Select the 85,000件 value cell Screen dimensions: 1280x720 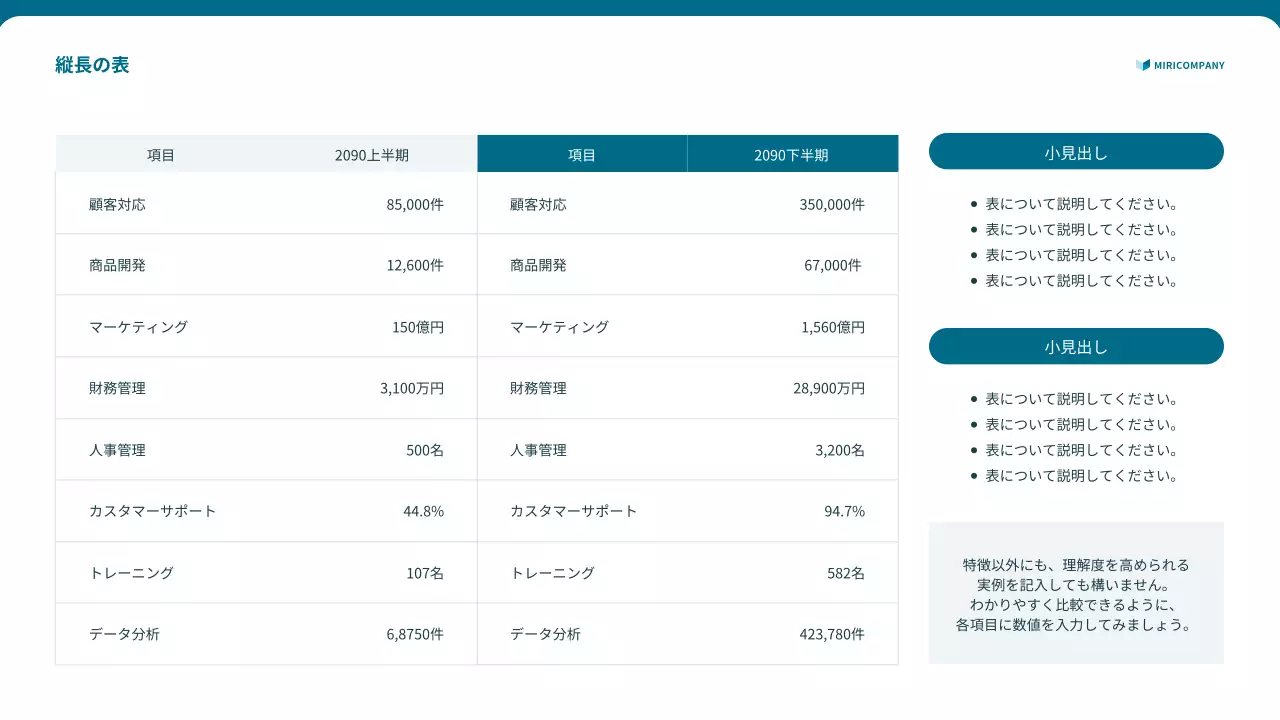click(414, 203)
